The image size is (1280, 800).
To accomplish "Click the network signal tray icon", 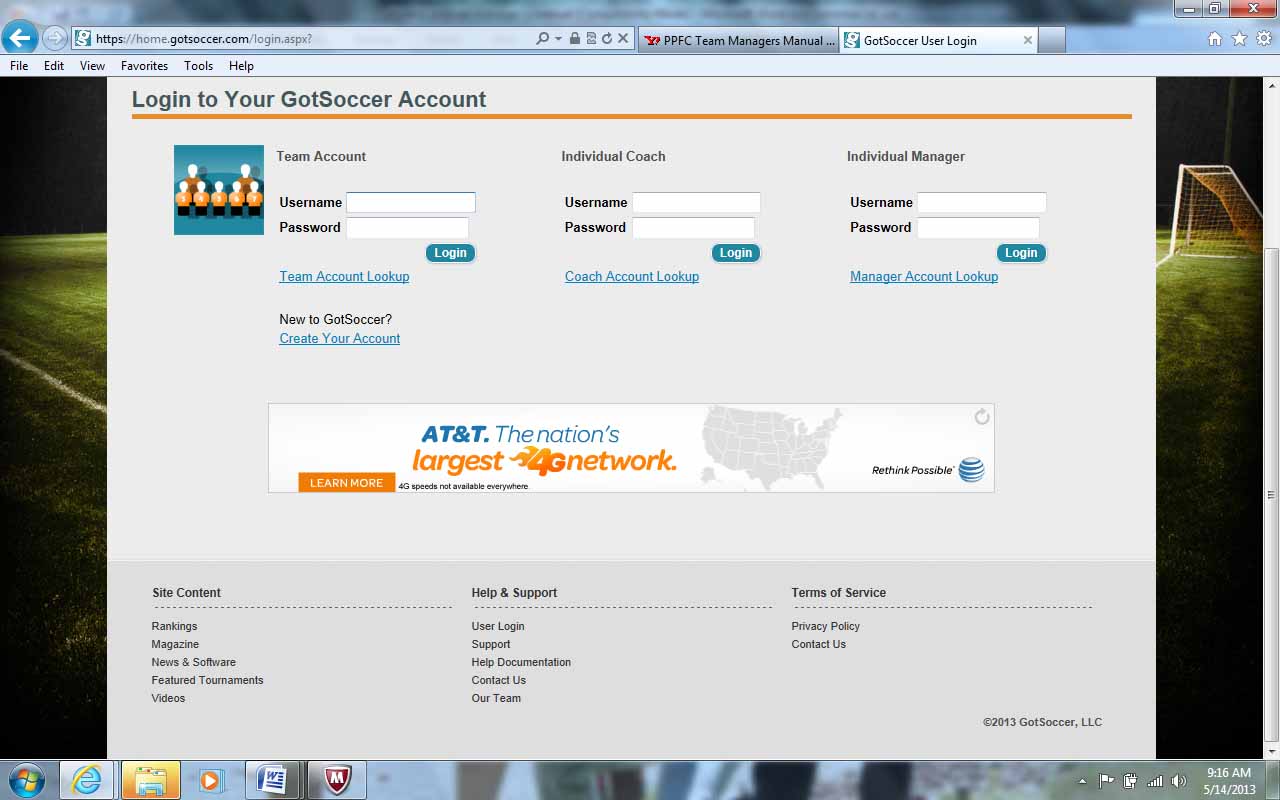I will [x=1155, y=781].
